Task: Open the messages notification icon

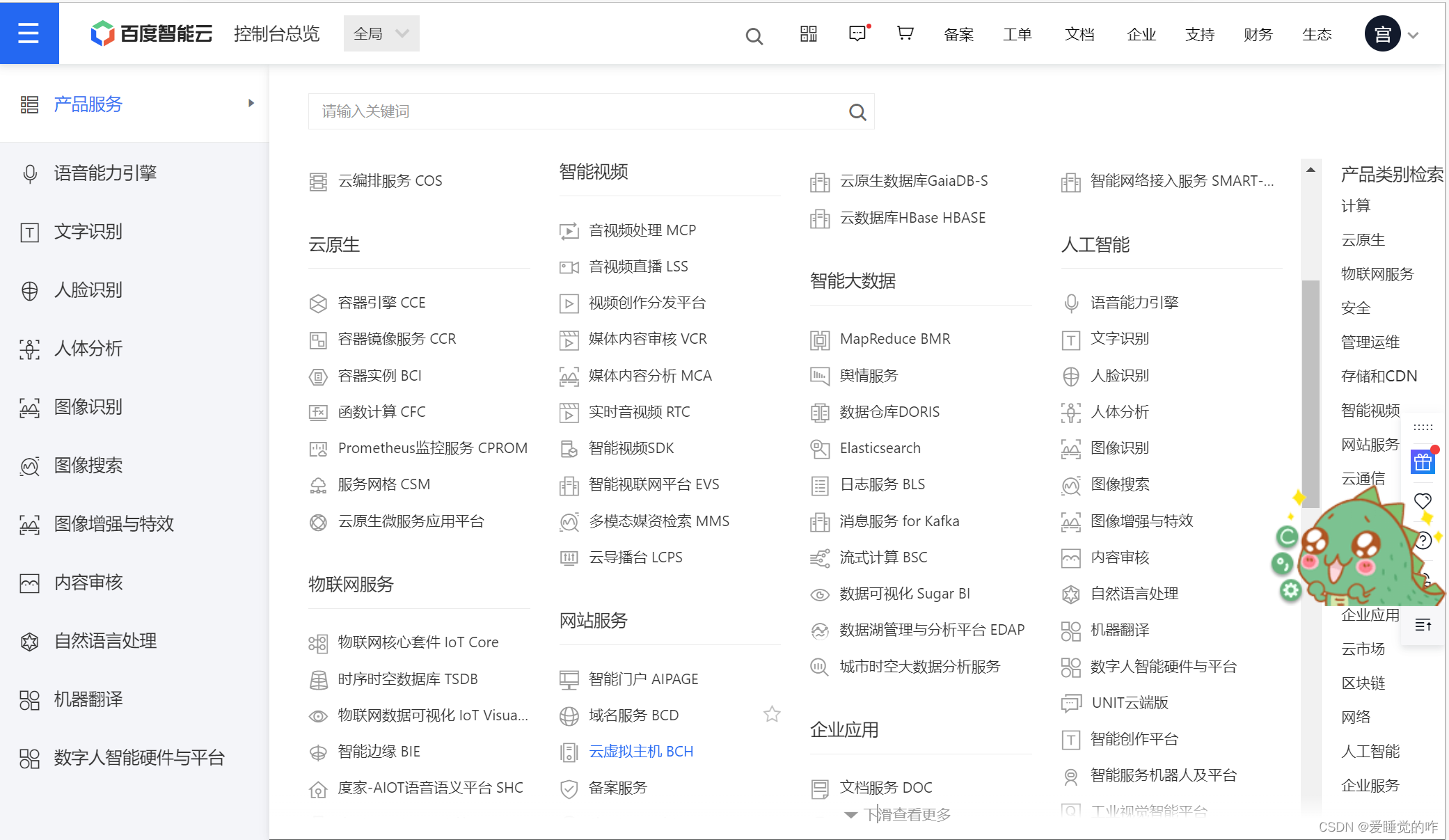Action: pyautogui.click(x=857, y=33)
